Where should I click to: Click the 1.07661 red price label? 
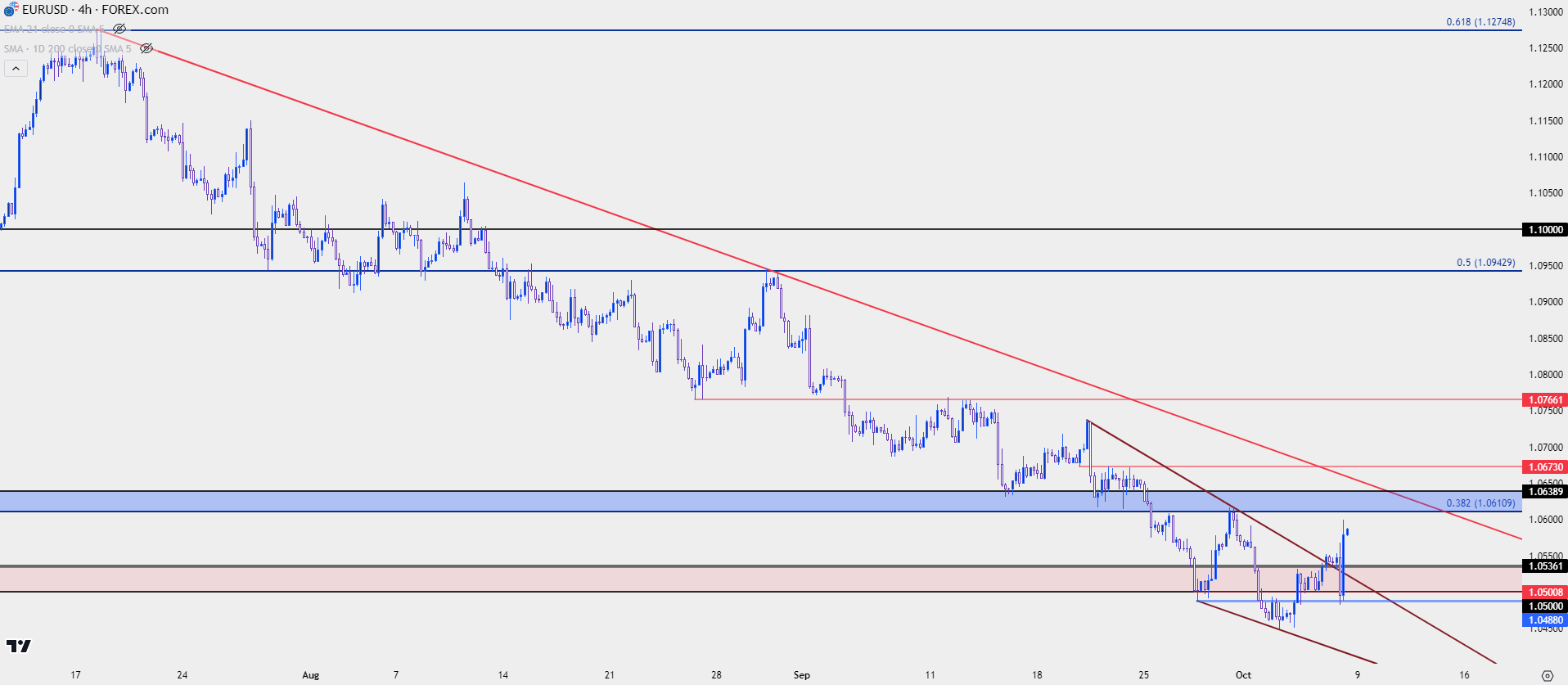(x=1544, y=400)
